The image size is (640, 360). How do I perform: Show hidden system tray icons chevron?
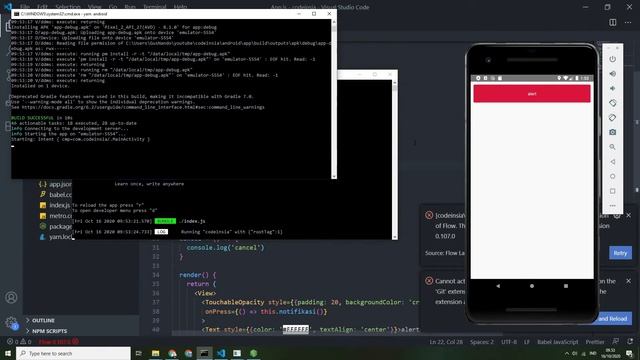(566, 353)
